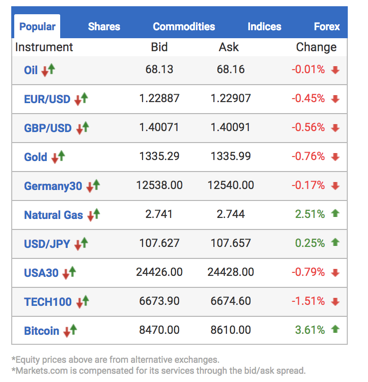
Task: Click the red down arrow in TECH100 row
Action: (335, 302)
